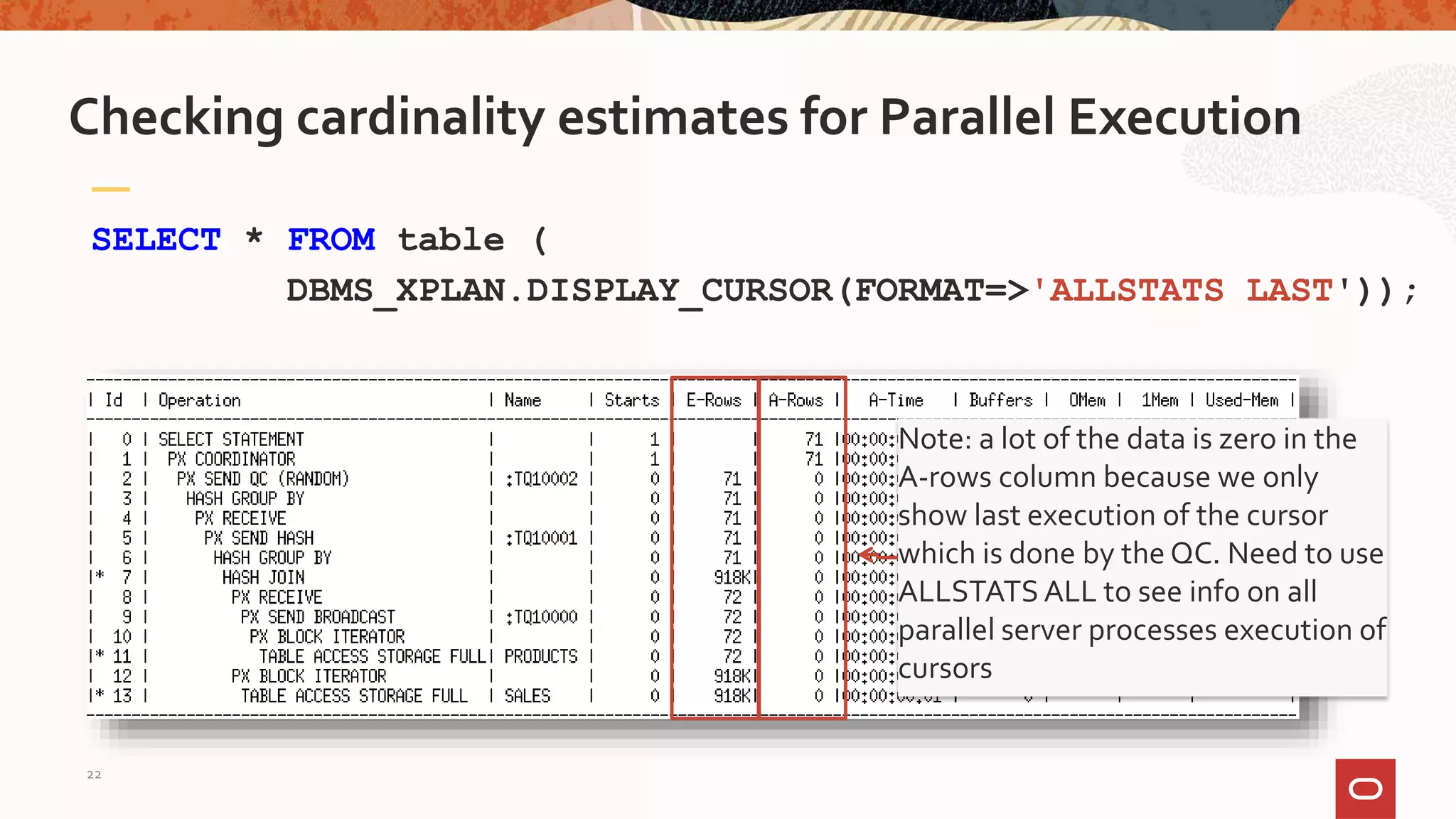The image size is (1456, 819).
Task: Click the HASH JOIN operation row
Action: [x=263, y=577]
